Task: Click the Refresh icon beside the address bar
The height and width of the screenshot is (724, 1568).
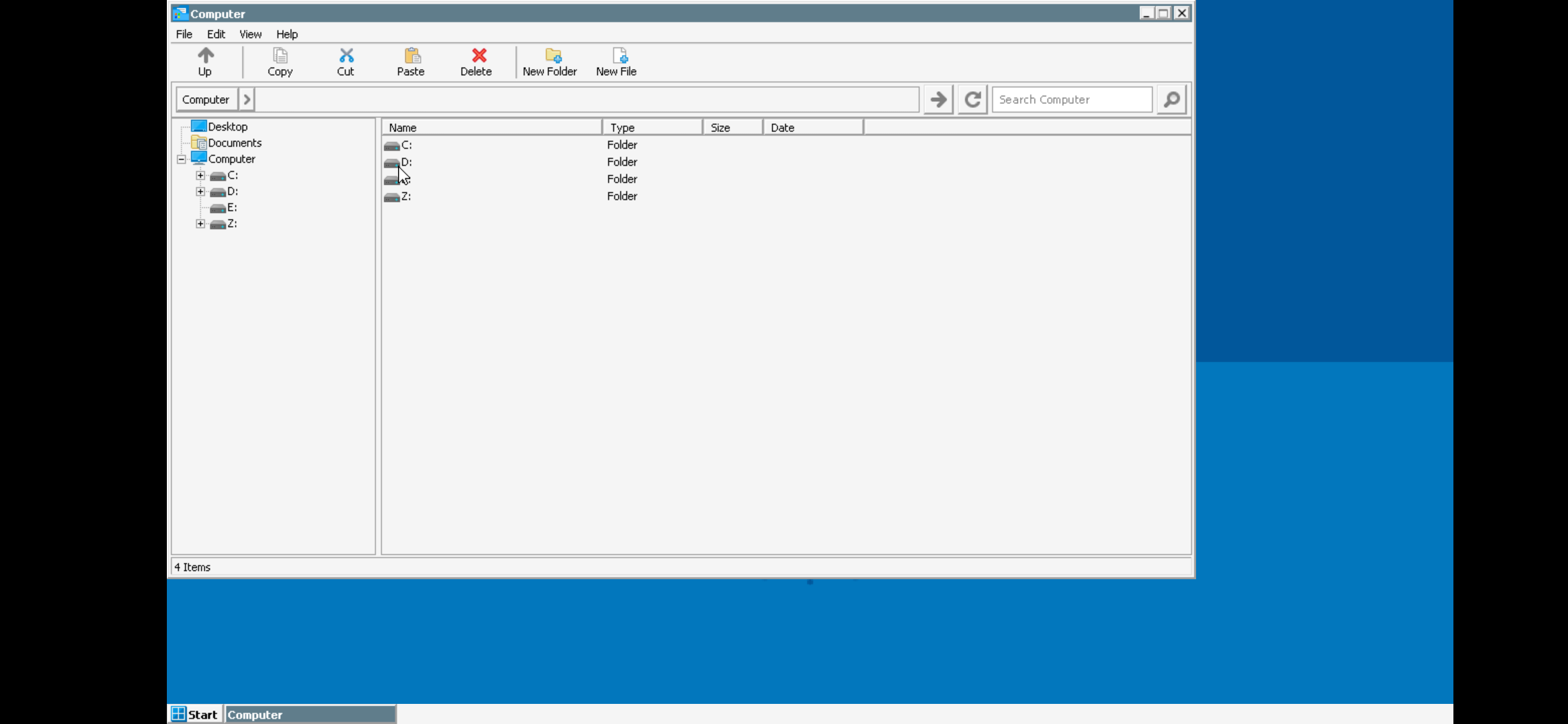Action: coord(972,99)
